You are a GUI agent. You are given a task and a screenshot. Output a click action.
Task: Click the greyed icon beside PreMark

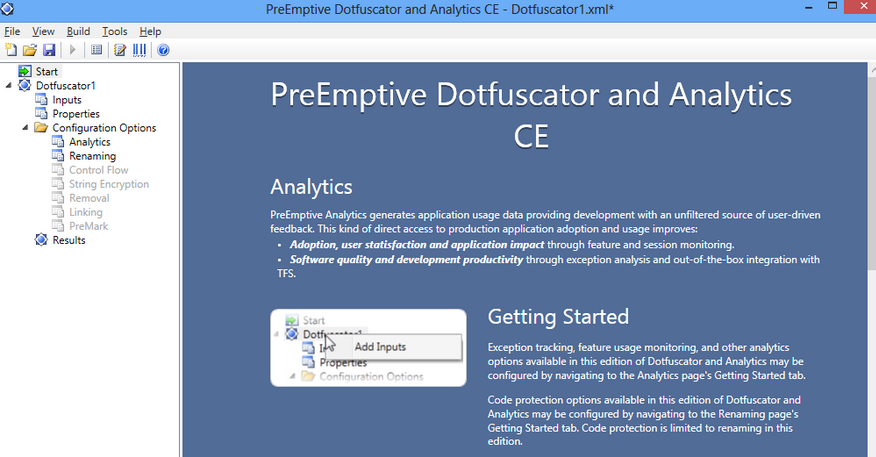[x=58, y=226]
